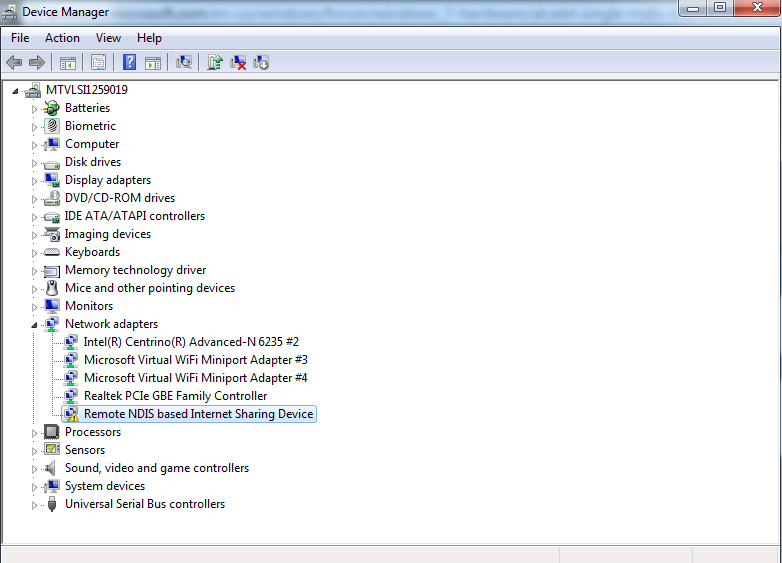
Task: Select the IDE ATA/ATAPI controllers label
Action: click(x=135, y=216)
